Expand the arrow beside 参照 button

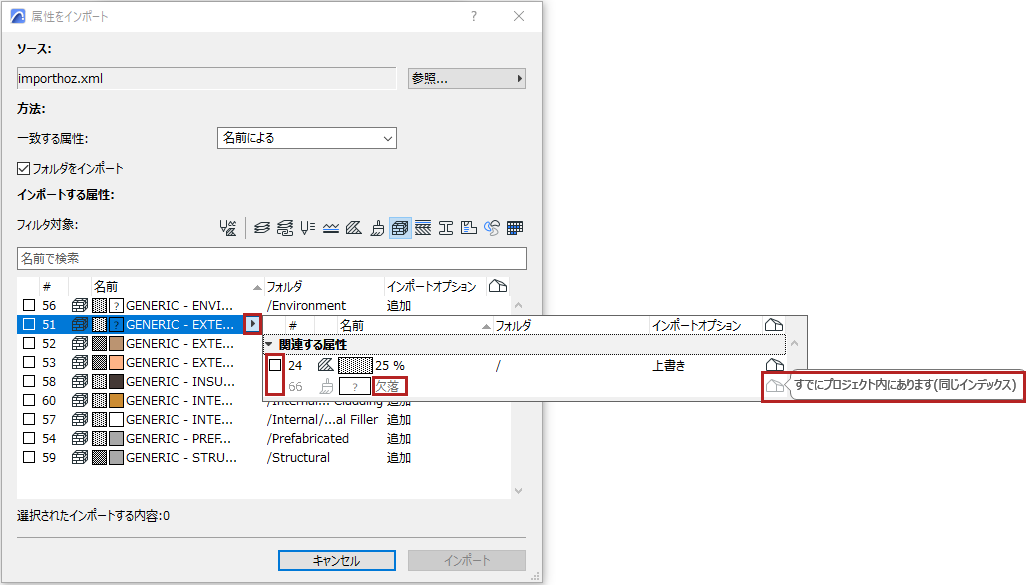[518, 78]
